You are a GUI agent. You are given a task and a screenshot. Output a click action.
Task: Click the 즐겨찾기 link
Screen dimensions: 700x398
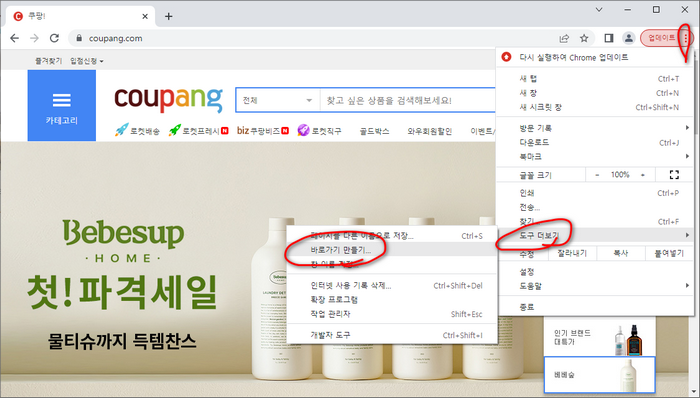click(x=48, y=61)
